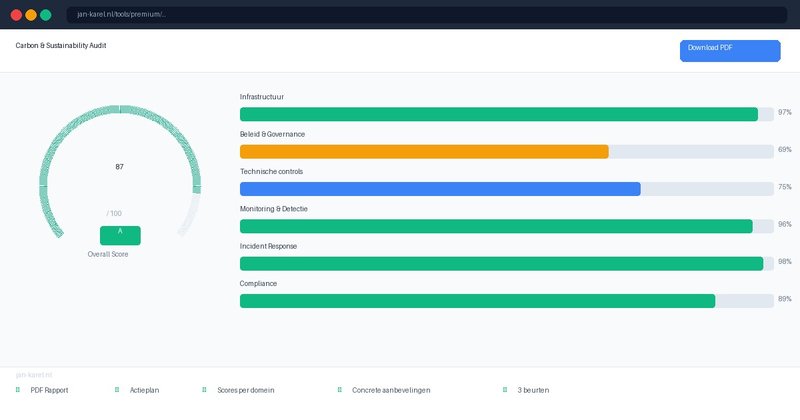The height and width of the screenshot is (420, 800).
Task: Click the Scores per domein icon
Action: tap(204, 390)
